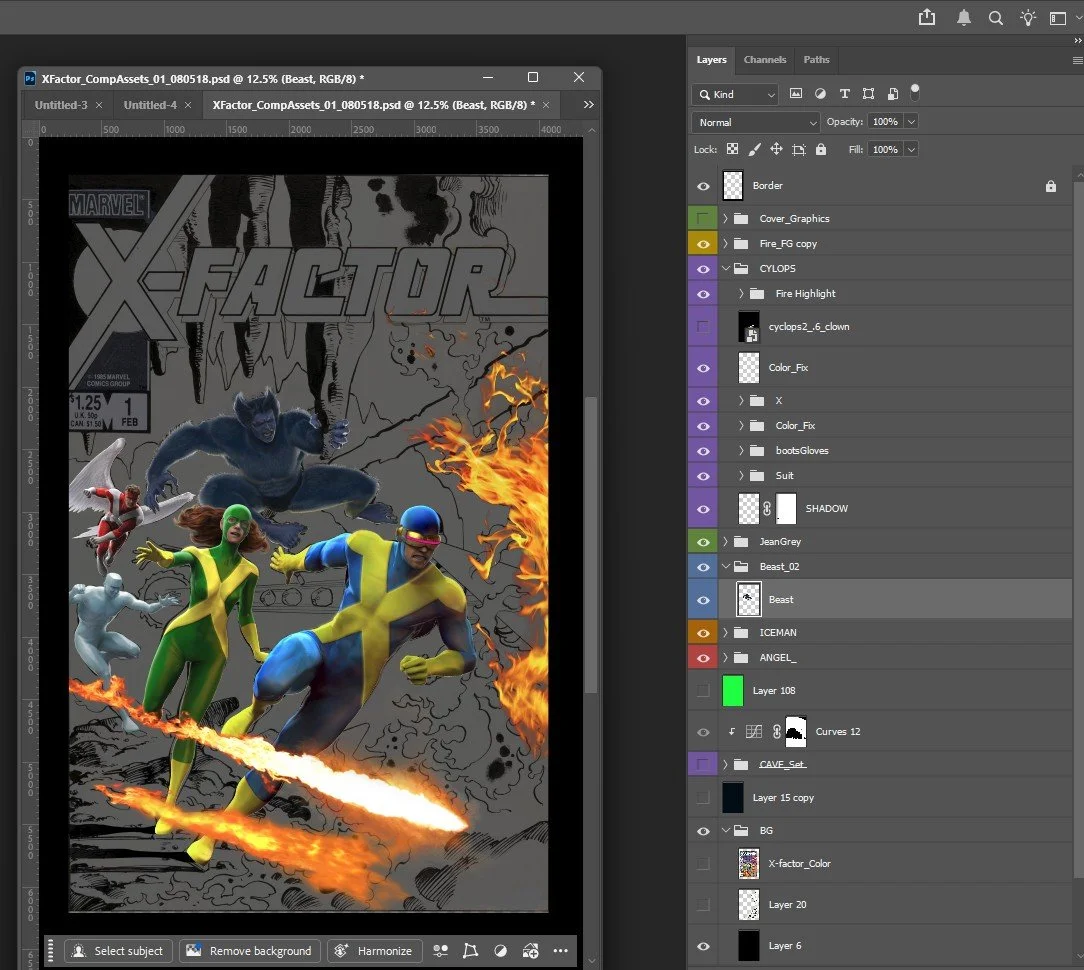The height and width of the screenshot is (970, 1084).
Task: Show Layer 108 visibility
Action: coord(703,691)
